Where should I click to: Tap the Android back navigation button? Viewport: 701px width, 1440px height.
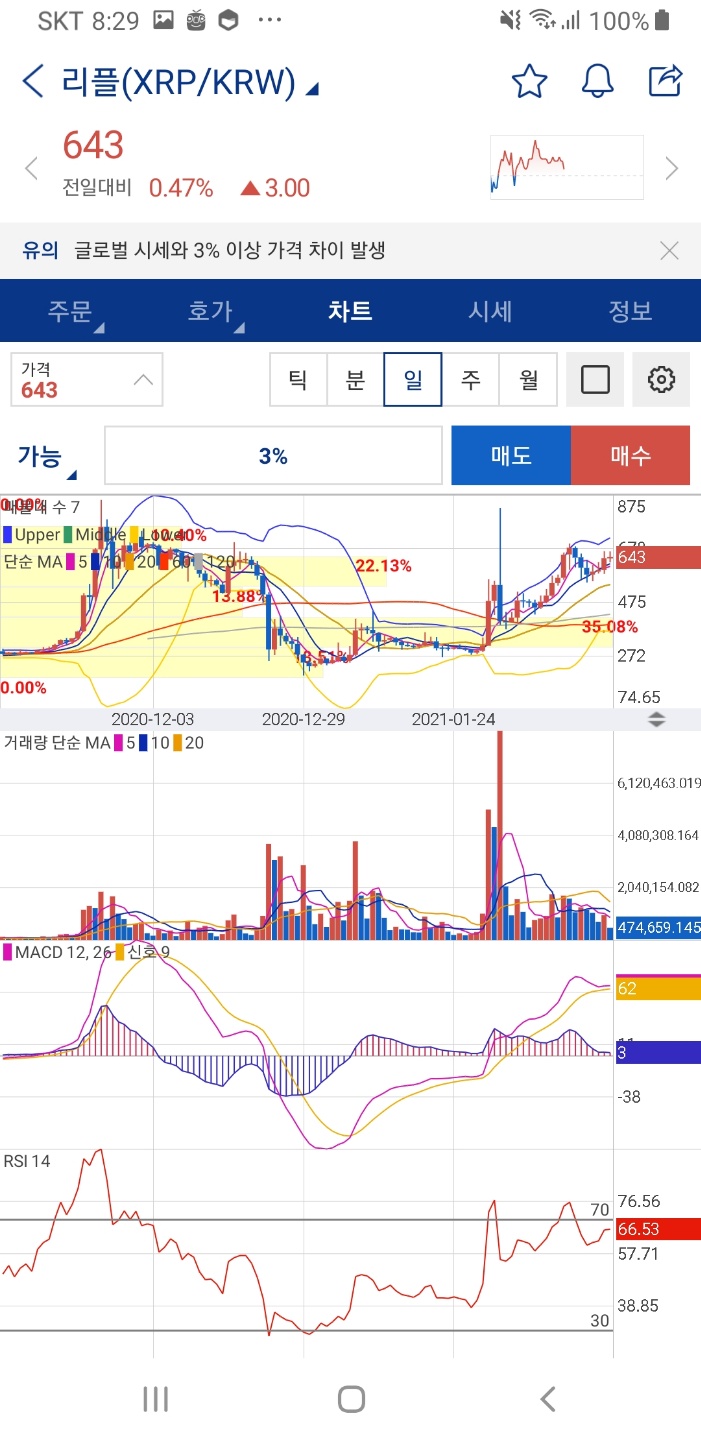coord(547,1399)
